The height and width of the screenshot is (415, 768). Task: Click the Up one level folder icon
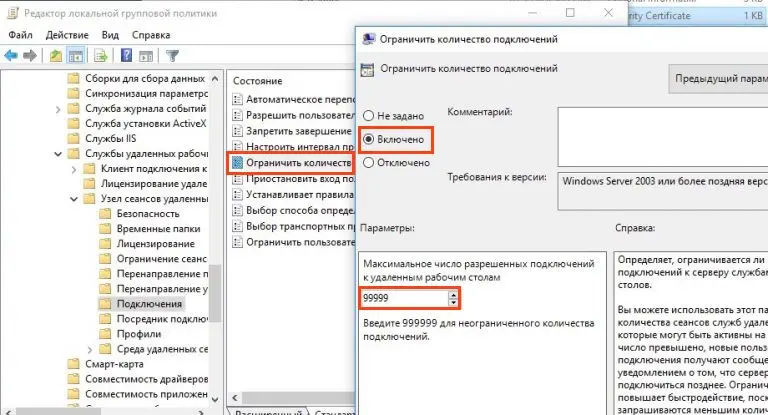56,55
